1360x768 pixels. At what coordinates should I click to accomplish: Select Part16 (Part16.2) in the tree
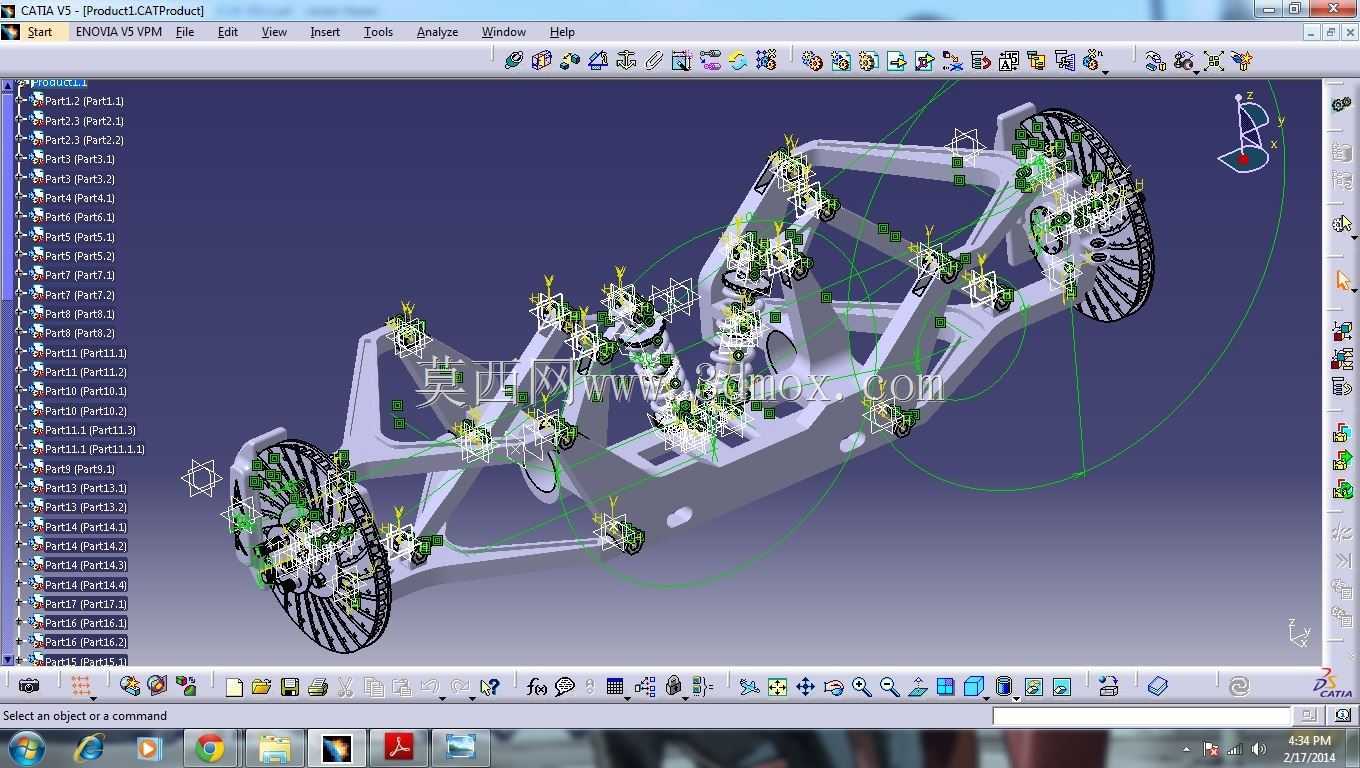pos(86,643)
